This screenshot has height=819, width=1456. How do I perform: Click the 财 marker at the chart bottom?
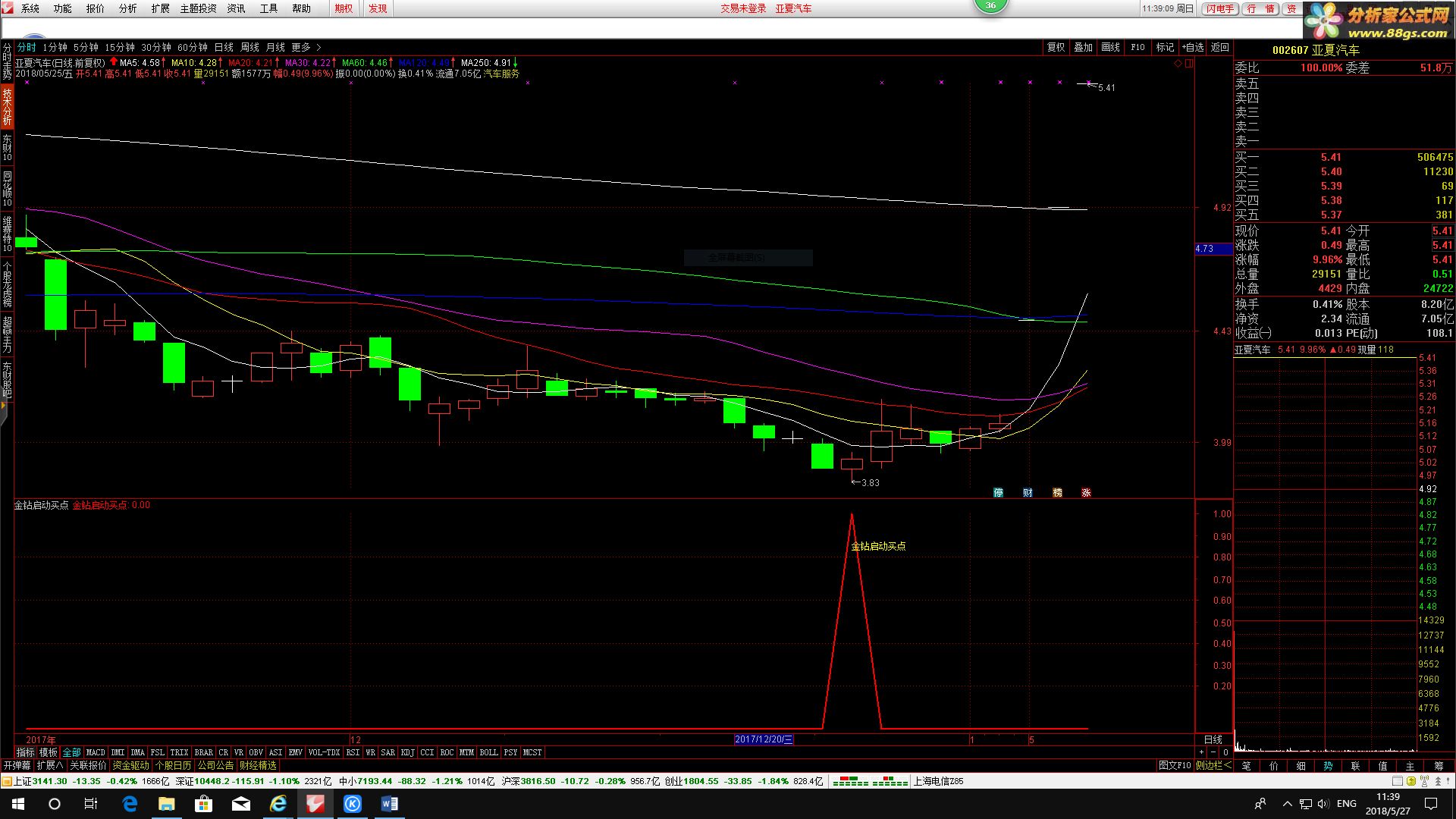[x=1028, y=492]
